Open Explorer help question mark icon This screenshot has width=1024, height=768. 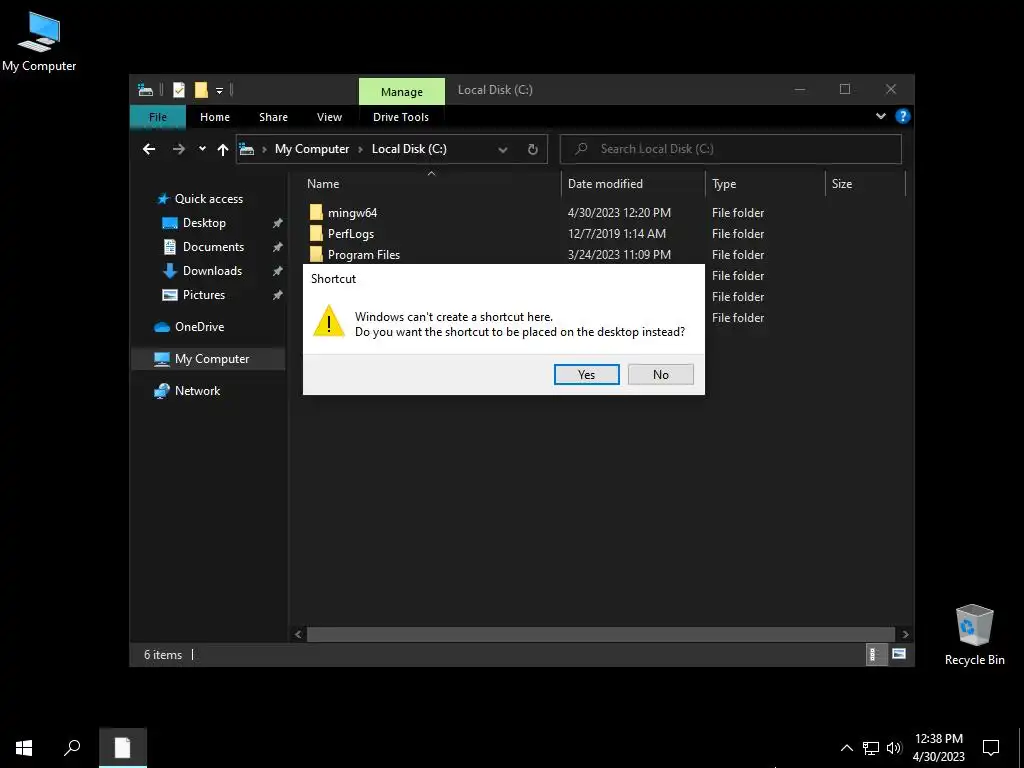click(903, 116)
